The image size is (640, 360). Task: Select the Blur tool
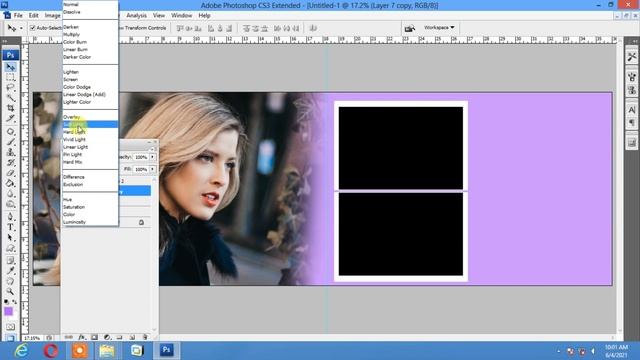click(x=11, y=194)
